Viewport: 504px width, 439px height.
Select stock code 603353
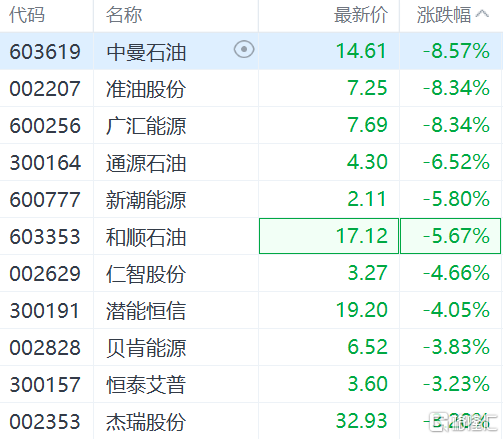(45, 237)
